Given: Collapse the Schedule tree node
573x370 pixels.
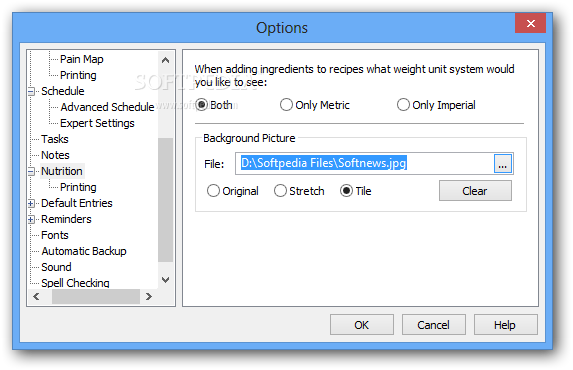Looking at the screenshot, I should [x=31, y=91].
